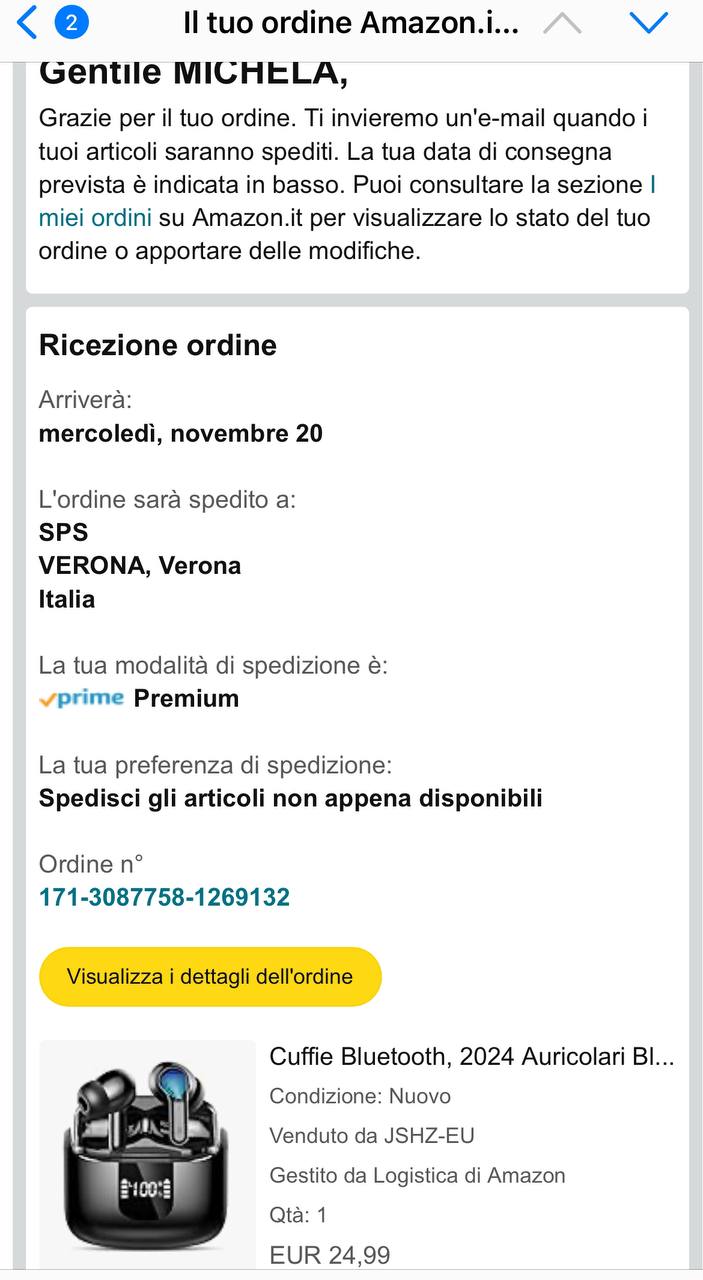Viewport: 703px width, 1280px height.
Task: Tap the "EUR 24,99" item price
Action: (x=330, y=1254)
